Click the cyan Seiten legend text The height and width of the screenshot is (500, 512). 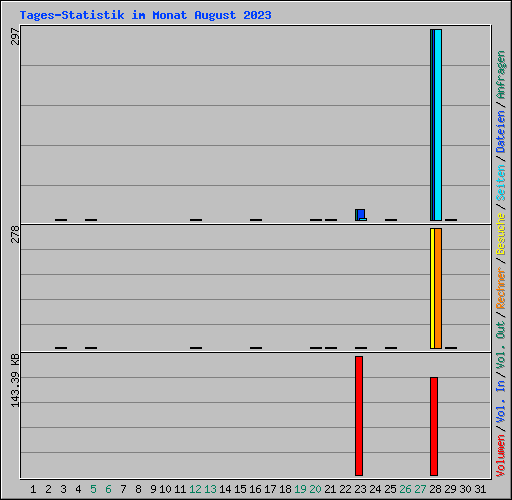(x=501, y=183)
